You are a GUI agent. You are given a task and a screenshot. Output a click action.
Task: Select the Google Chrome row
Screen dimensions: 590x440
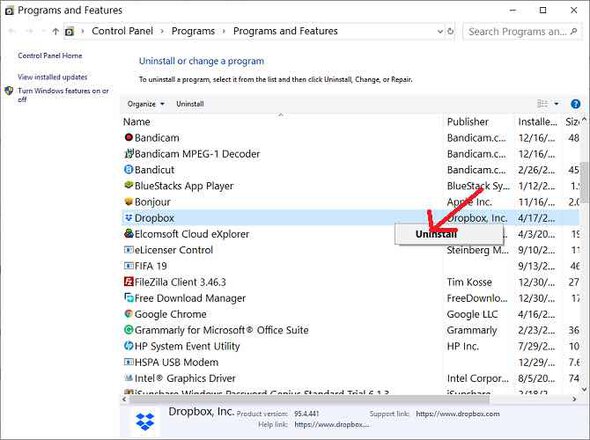(350, 314)
